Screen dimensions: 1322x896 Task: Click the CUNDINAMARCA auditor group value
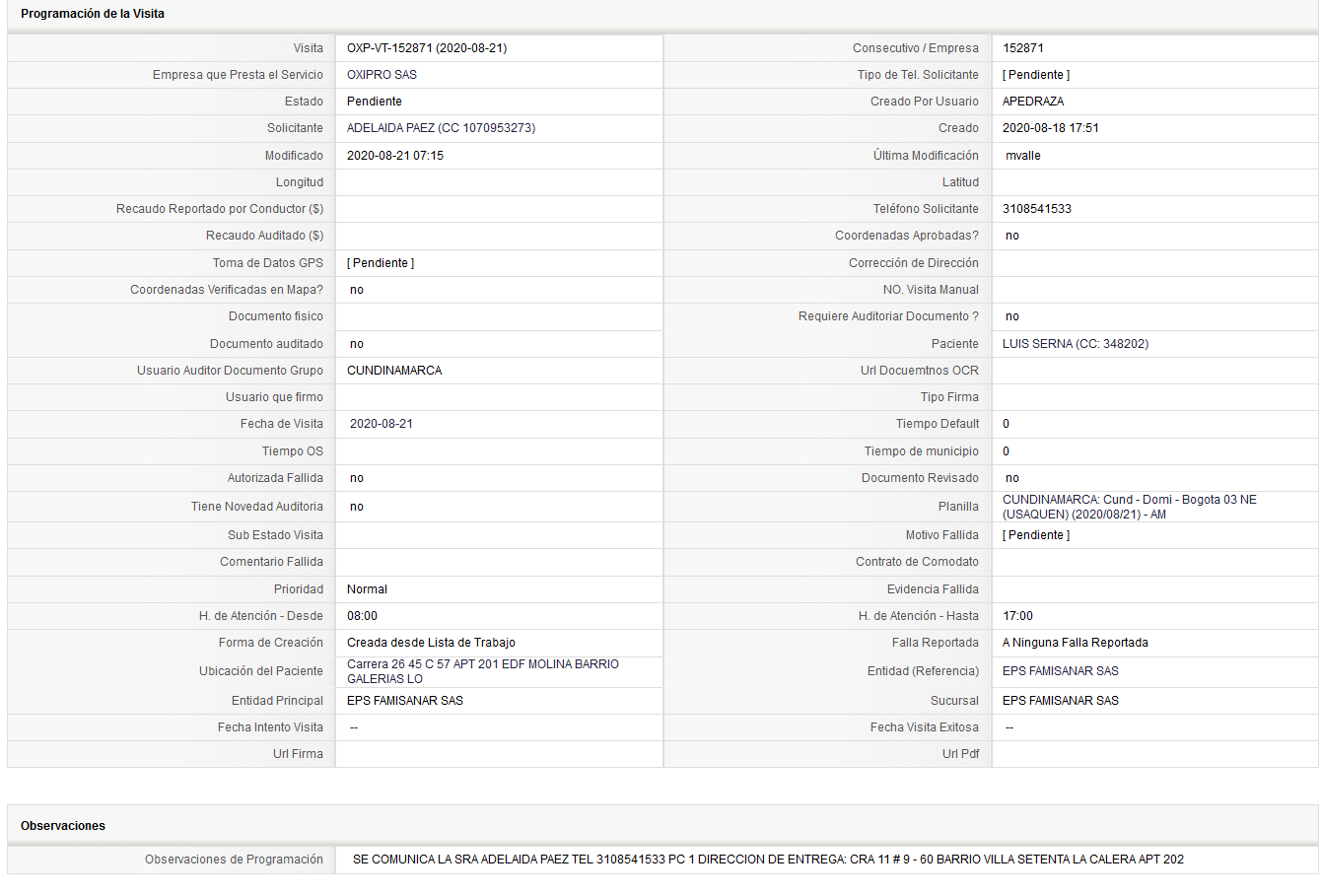pos(394,371)
